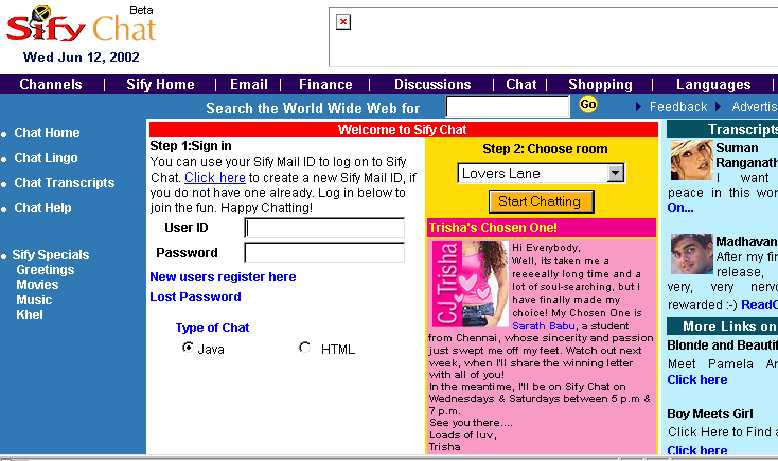Open Music under Sify Specials
Viewport: 778px width, 461px height.
click(x=34, y=300)
